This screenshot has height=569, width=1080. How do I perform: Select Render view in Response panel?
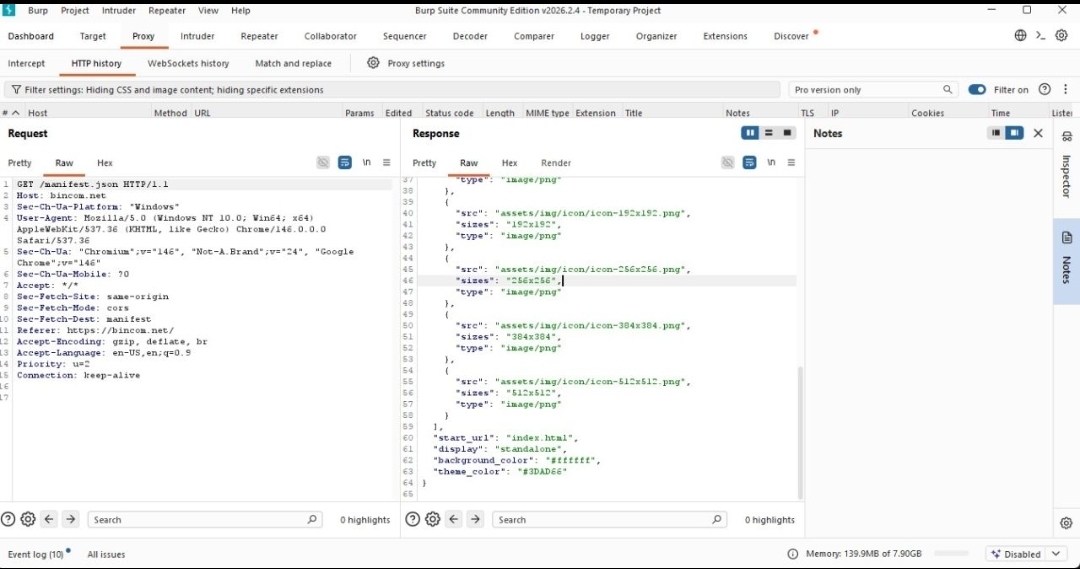tap(556, 163)
